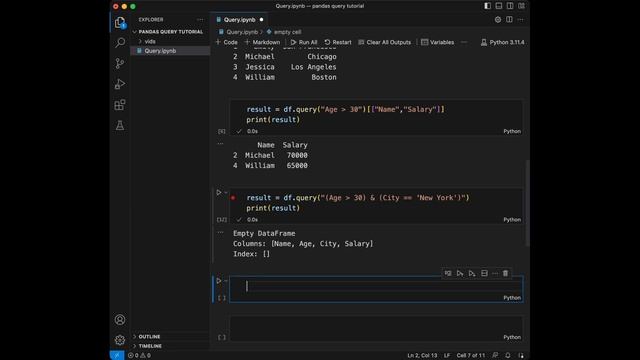Change Python language mode of the focused cell

point(512,298)
